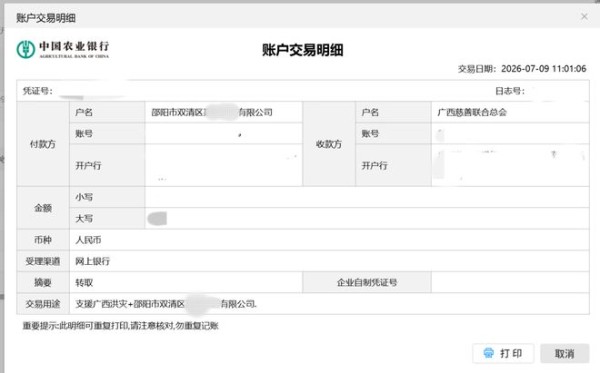Viewport: 600px width, 373px height.
Task: Click the 企业自制凭证号 label
Action: pyautogui.click(x=367, y=283)
